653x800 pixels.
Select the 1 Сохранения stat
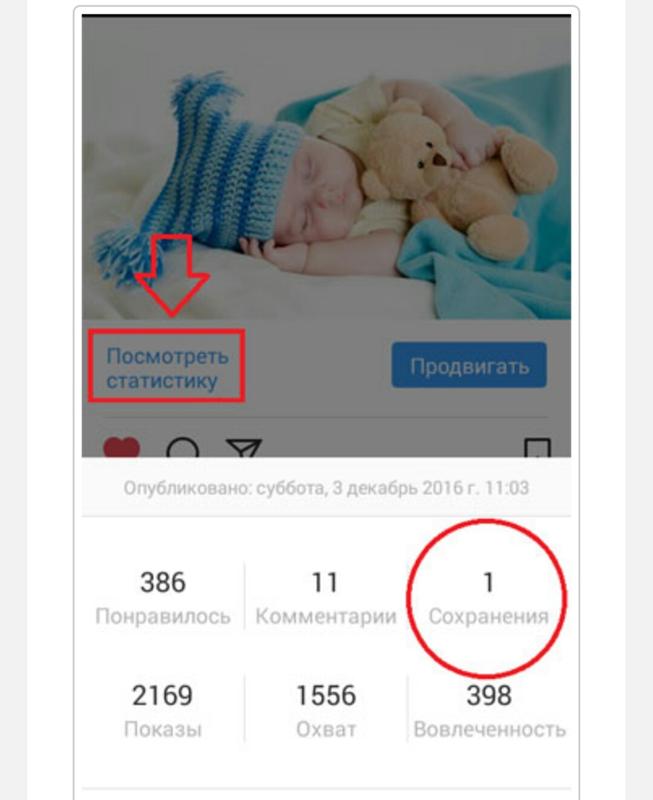(488, 598)
